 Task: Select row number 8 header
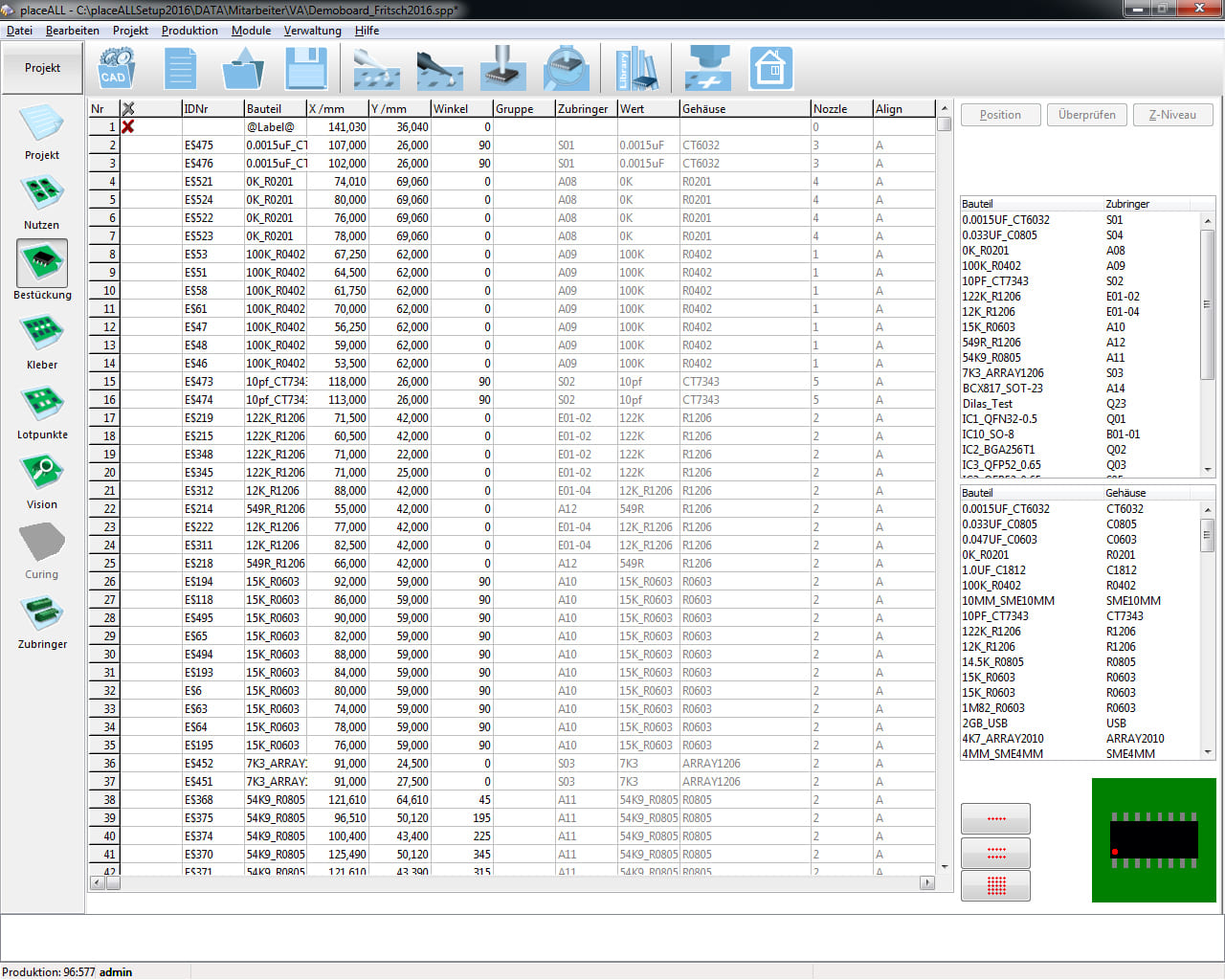(103, 255)
